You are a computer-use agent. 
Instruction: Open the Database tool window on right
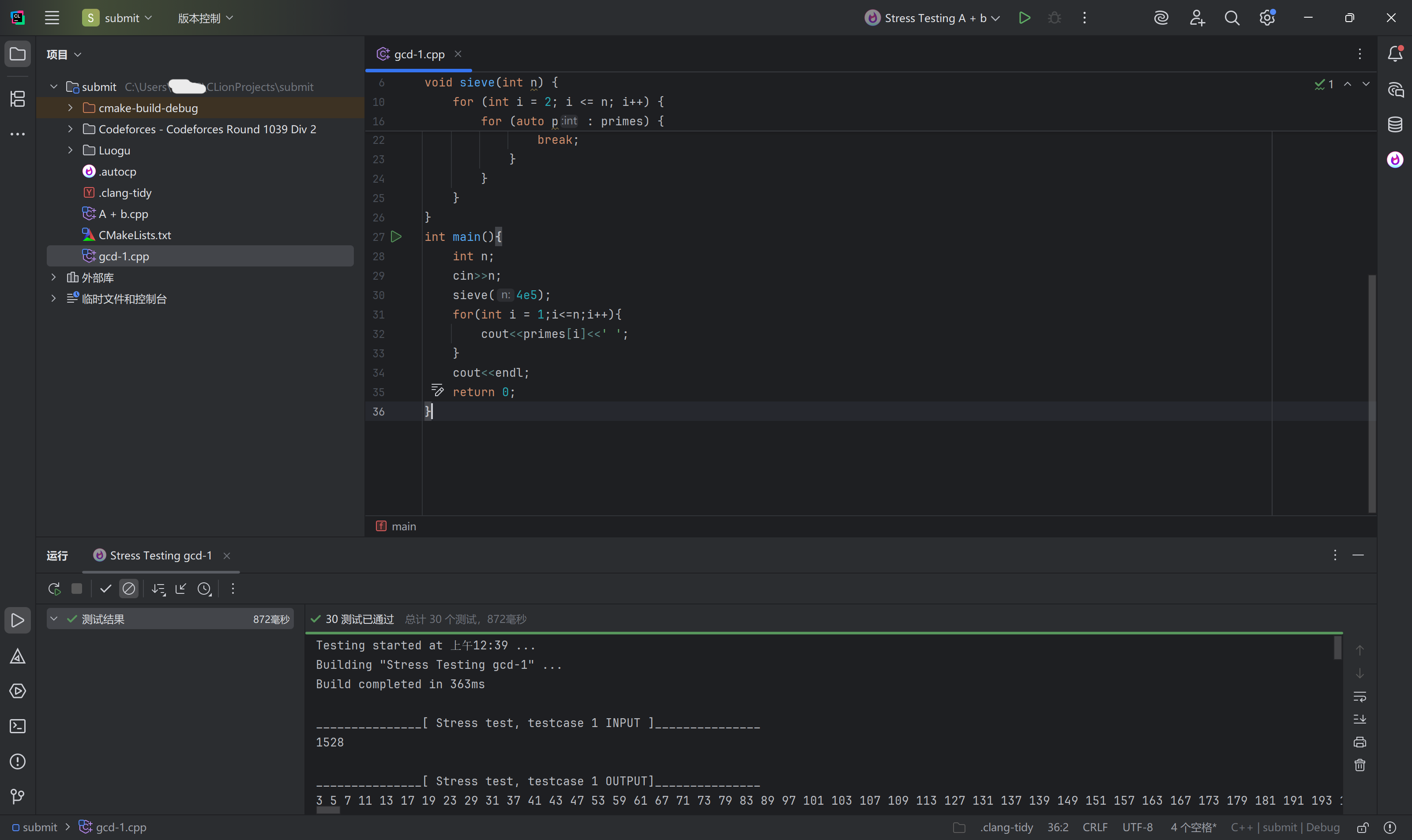coord(1395,124)
